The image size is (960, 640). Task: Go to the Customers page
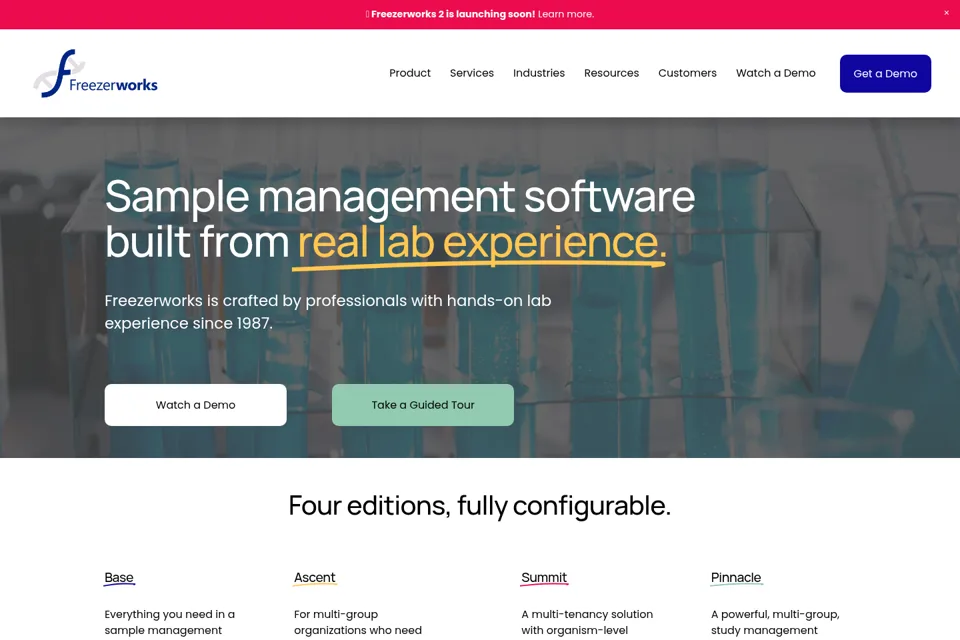(687, 73)
